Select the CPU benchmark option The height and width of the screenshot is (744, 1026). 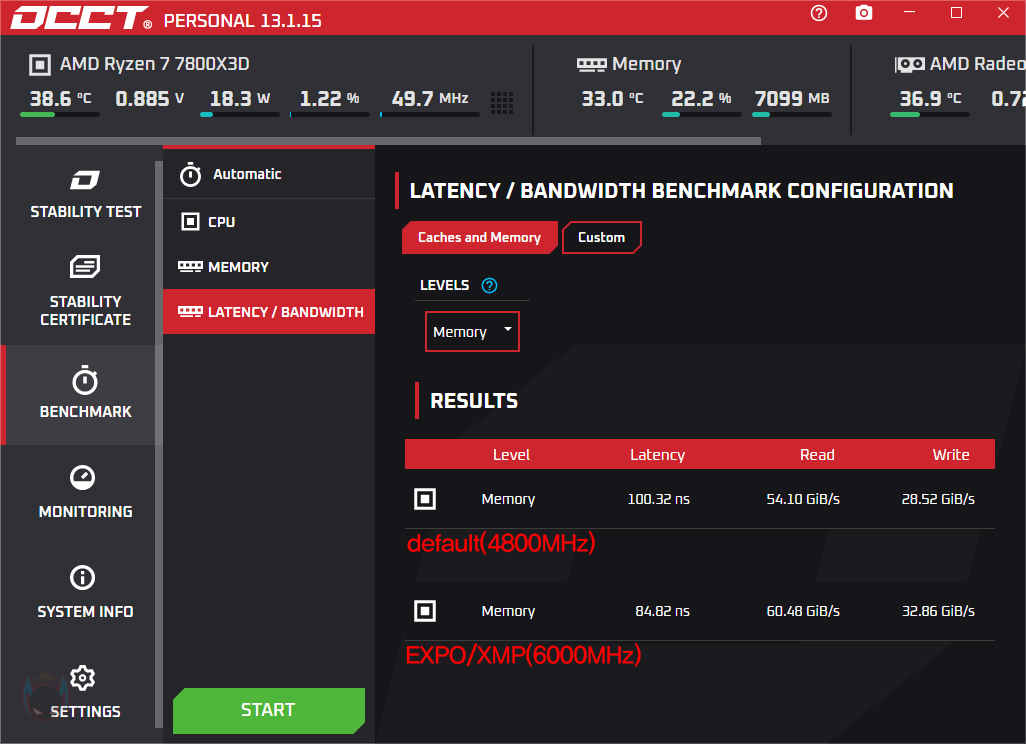coord(269,222)
